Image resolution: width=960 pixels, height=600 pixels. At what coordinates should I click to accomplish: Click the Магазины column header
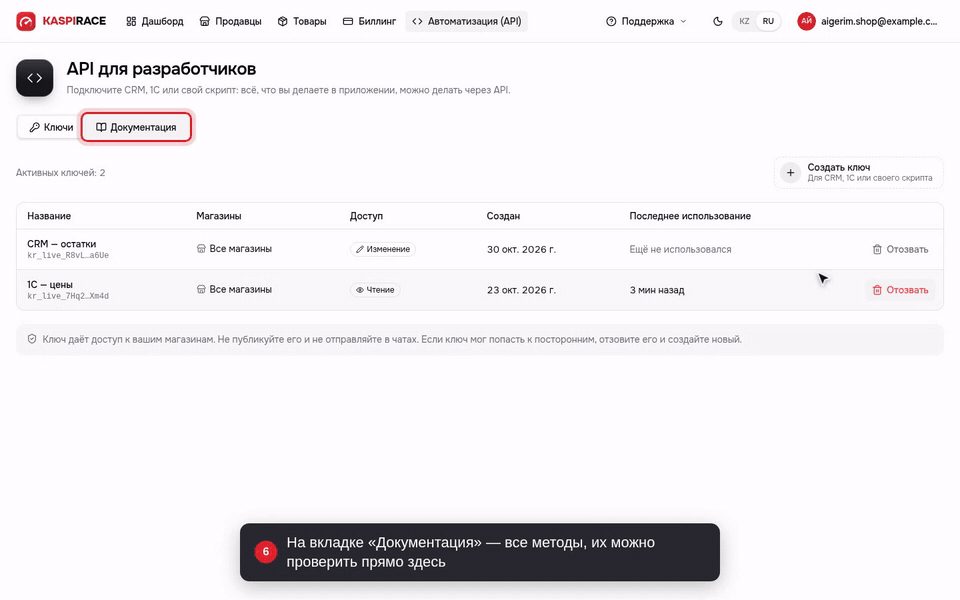(219, 216)
